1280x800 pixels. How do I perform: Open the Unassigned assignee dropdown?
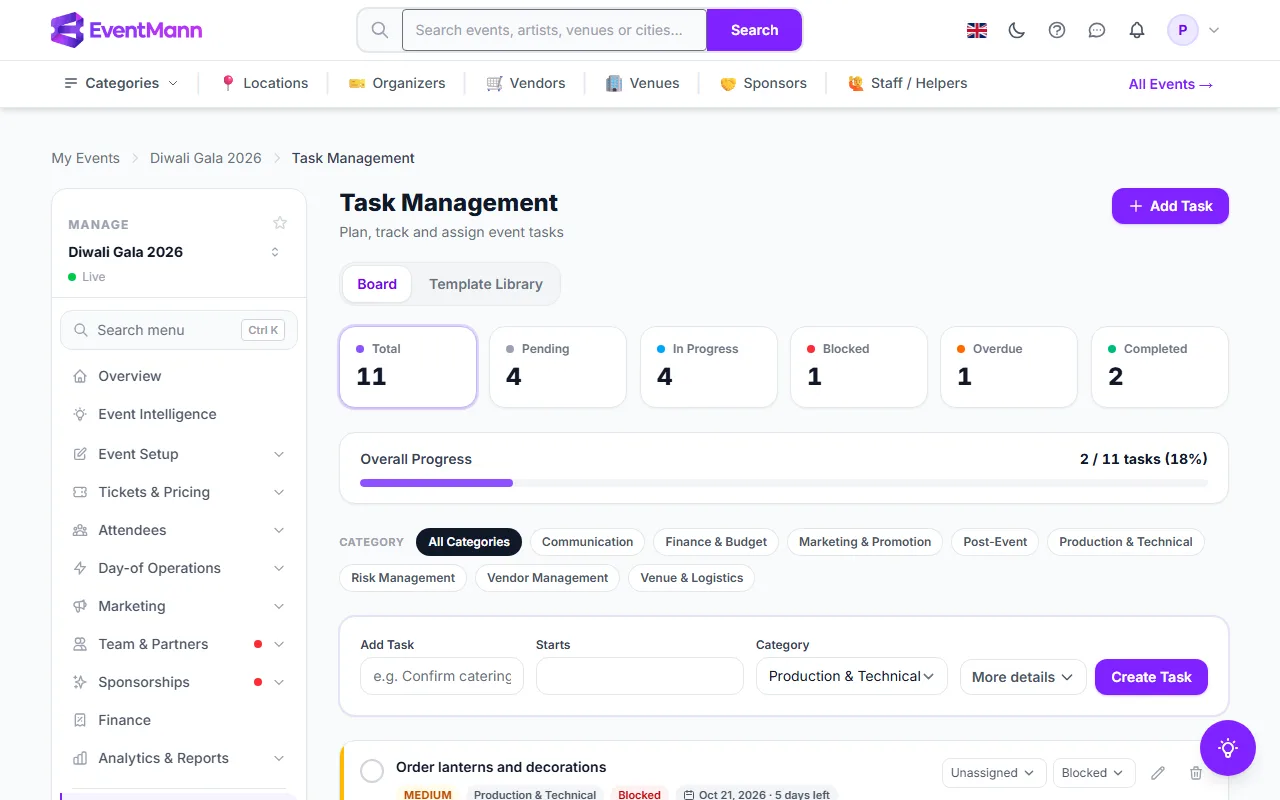click(x=994, y=773)
